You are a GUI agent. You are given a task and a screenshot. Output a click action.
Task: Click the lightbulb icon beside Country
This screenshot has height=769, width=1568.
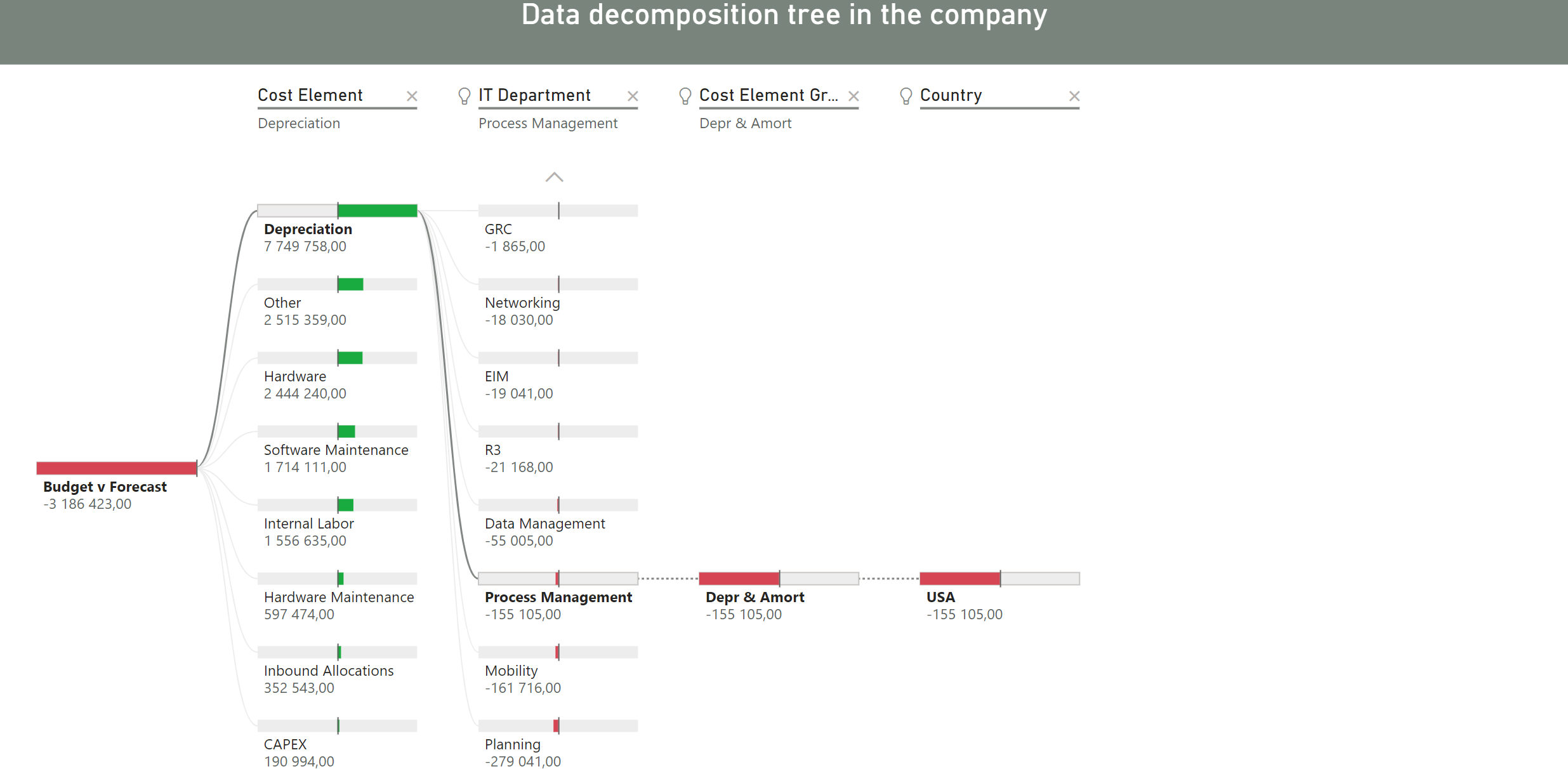pos(905,96)
